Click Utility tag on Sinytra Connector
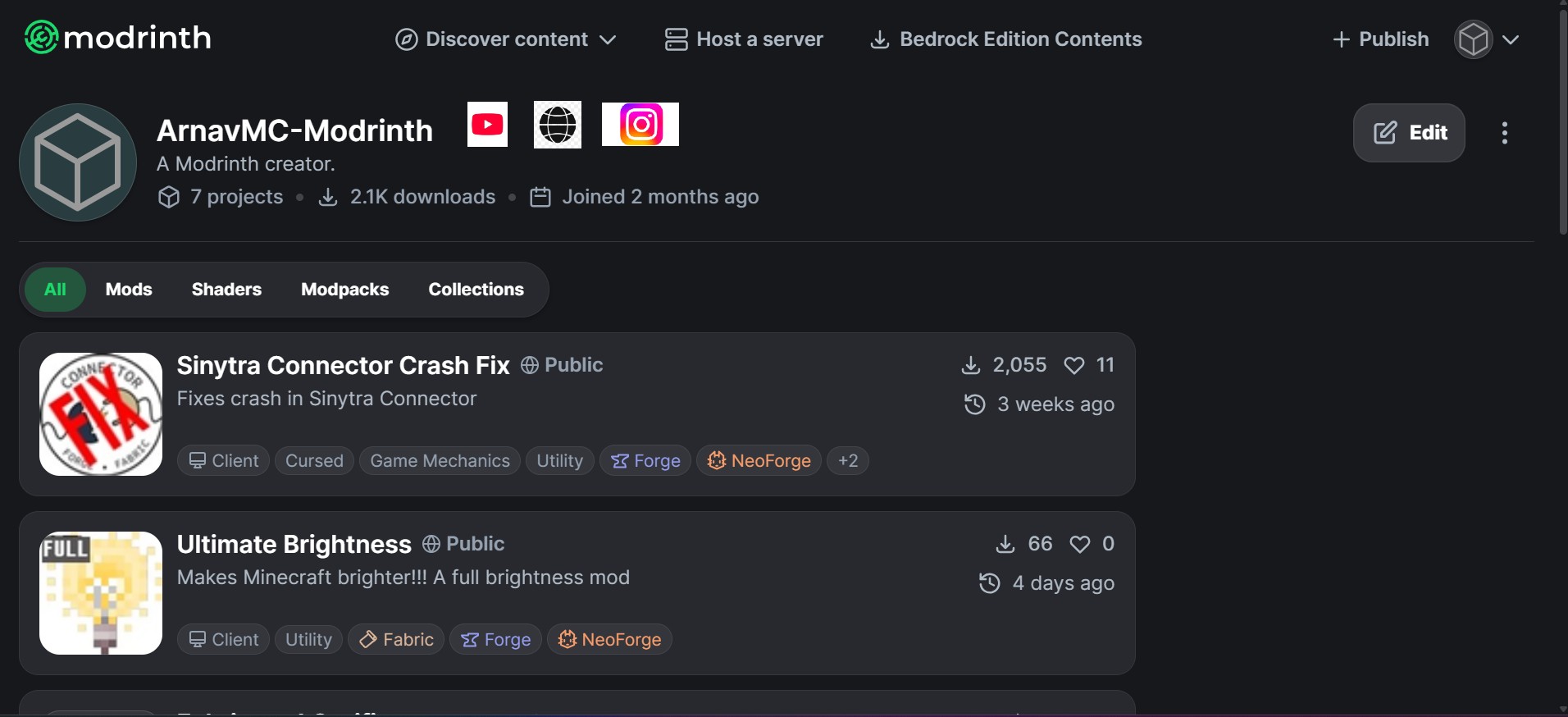Image resolution: width=1568 pixels, height=717 pixels. pyautogui.click(x=560, y=461)
